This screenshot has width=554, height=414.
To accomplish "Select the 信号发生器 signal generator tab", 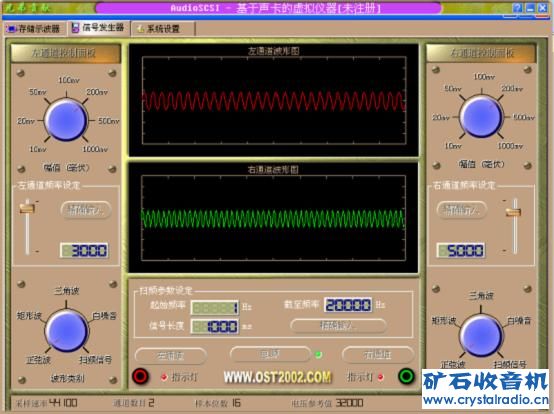I will click(98, 27).
